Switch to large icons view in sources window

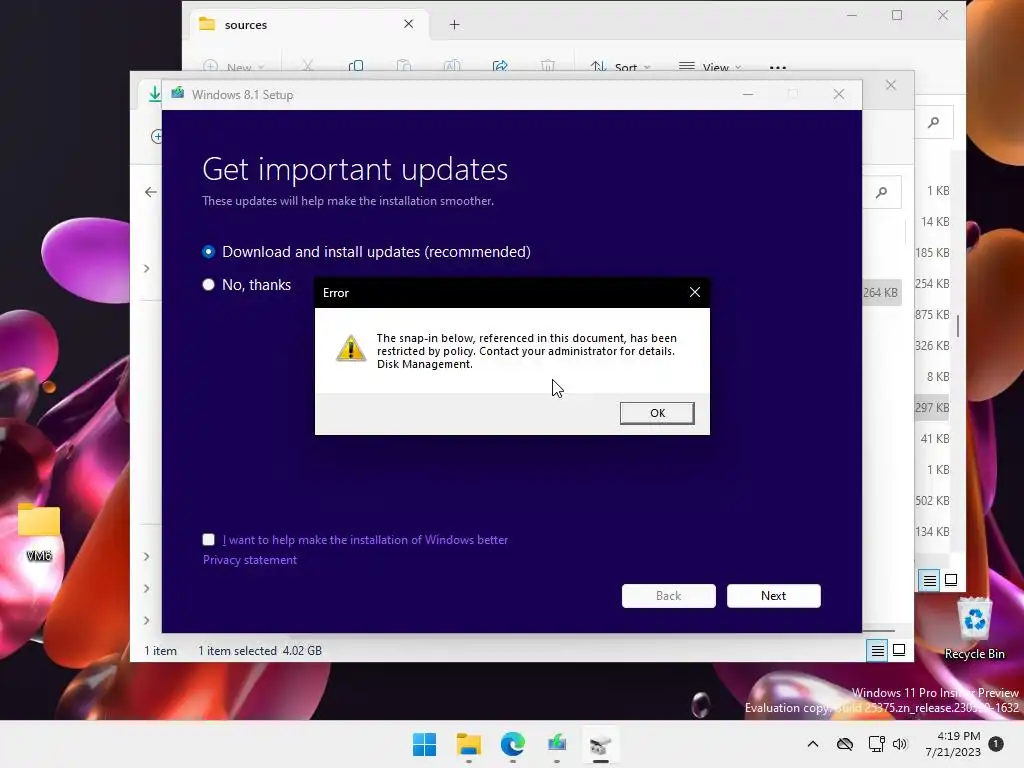click(x=951, y=580)
